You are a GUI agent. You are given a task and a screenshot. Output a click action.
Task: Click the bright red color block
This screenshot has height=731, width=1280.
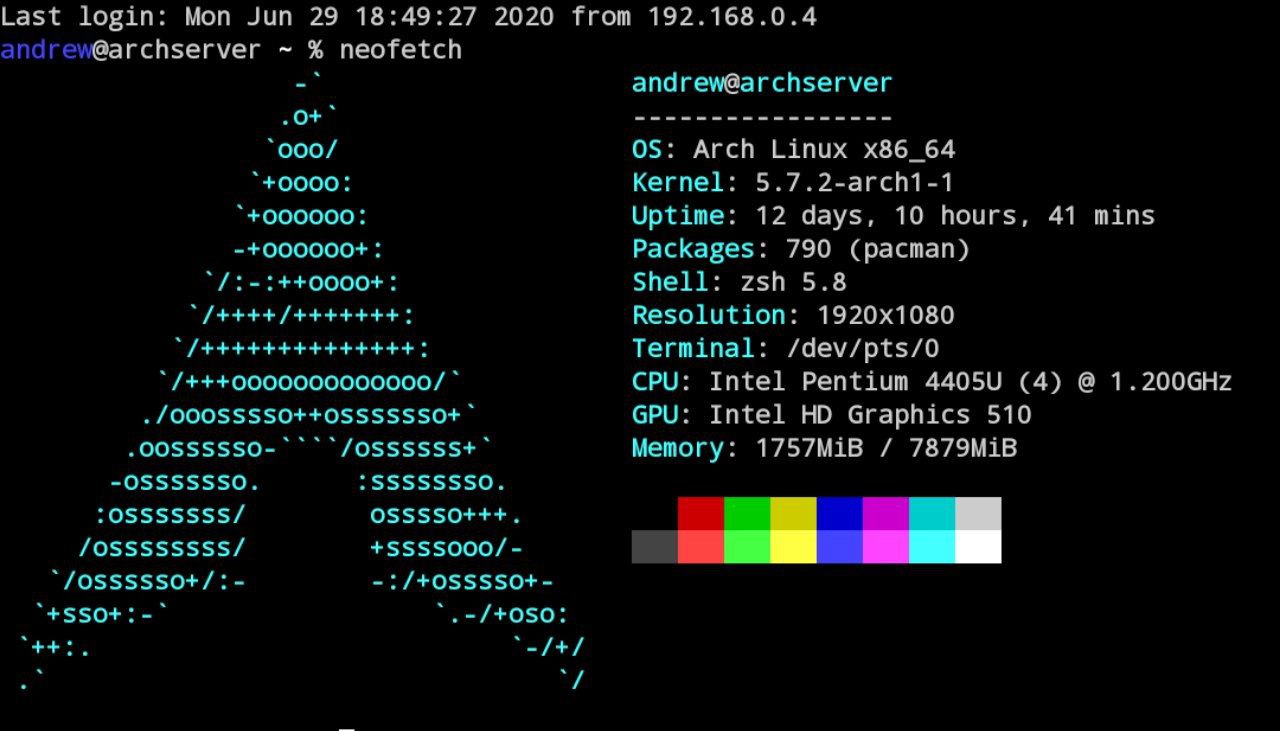pyautogui.click(x=701, y=547)
